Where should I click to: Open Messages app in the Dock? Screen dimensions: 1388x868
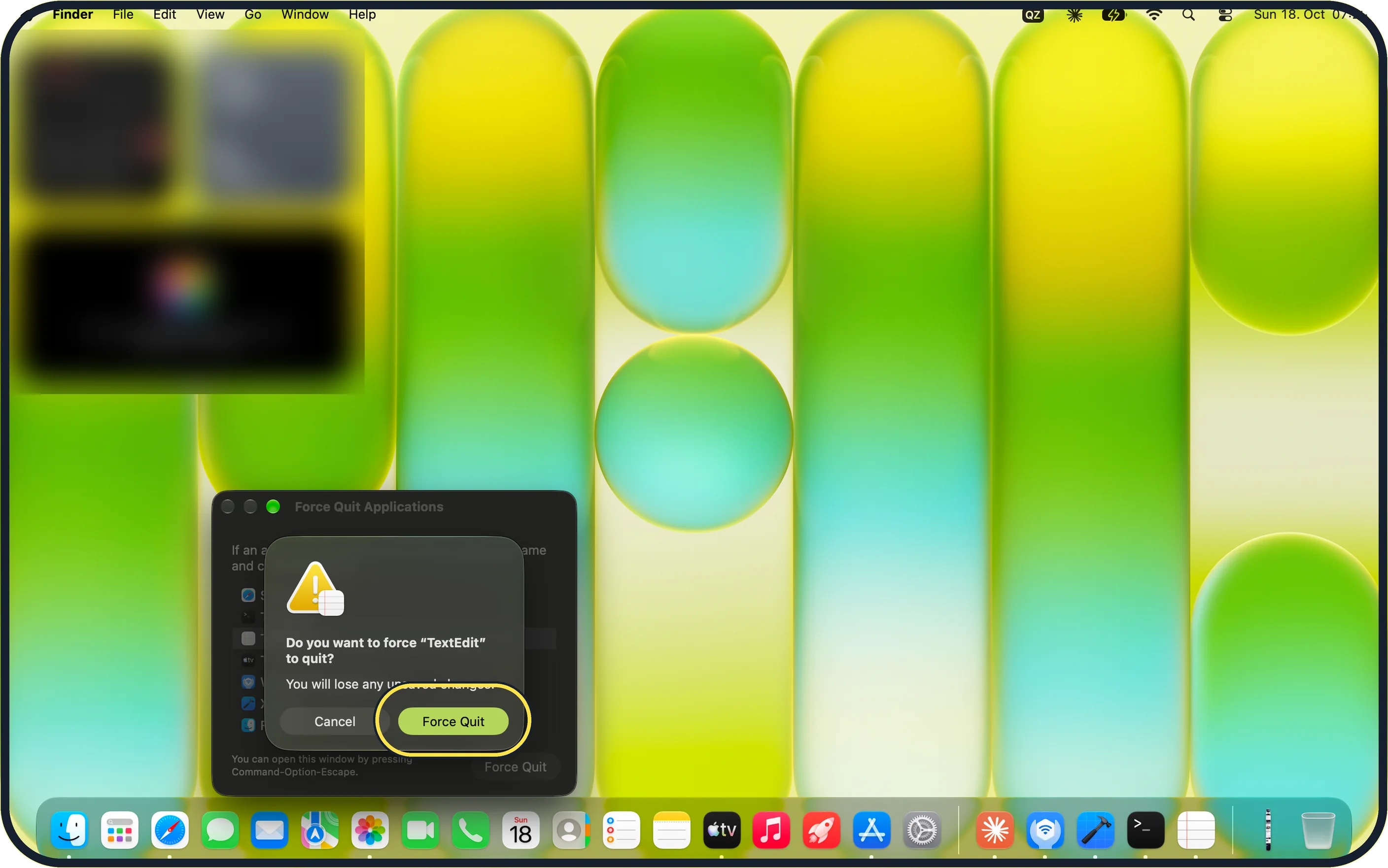pyautogui.click(x=220, y=830)
